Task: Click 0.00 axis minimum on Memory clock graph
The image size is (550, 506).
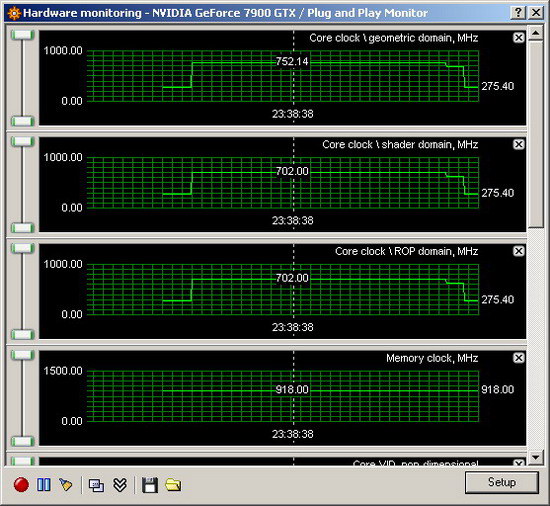Action: (x=72, y=421)
